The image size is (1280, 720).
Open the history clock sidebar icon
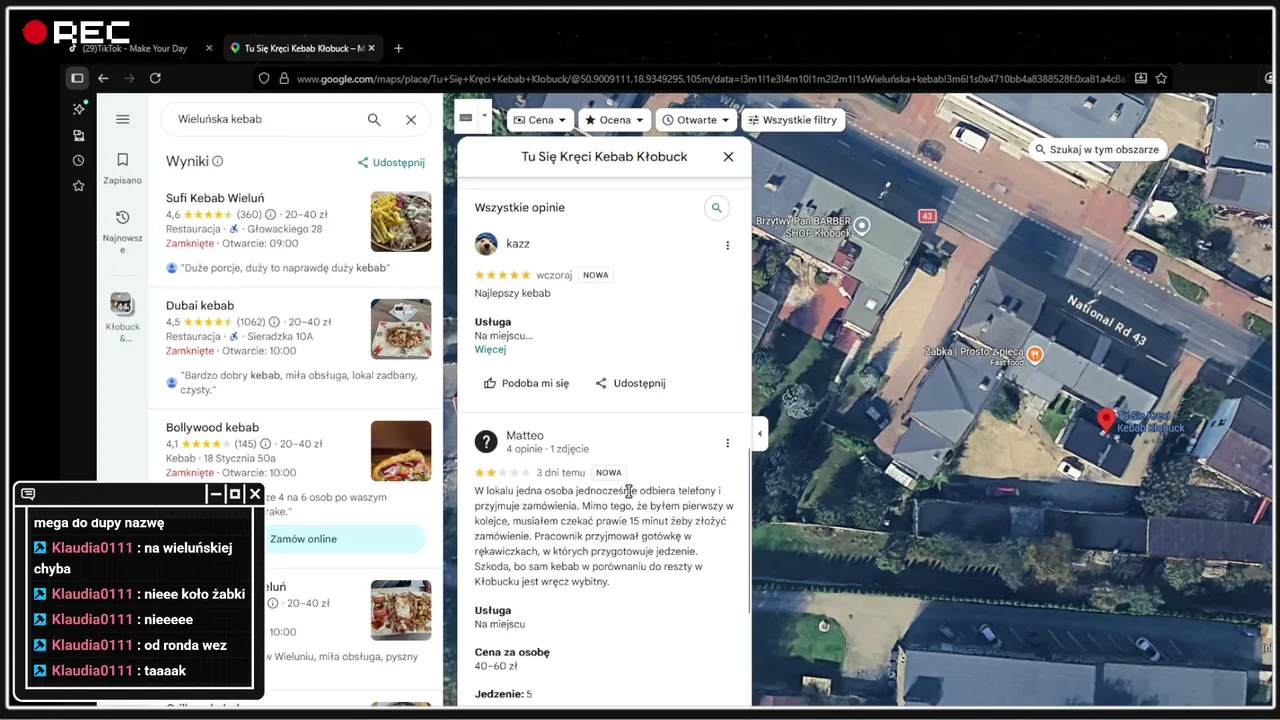coord(79,160)
